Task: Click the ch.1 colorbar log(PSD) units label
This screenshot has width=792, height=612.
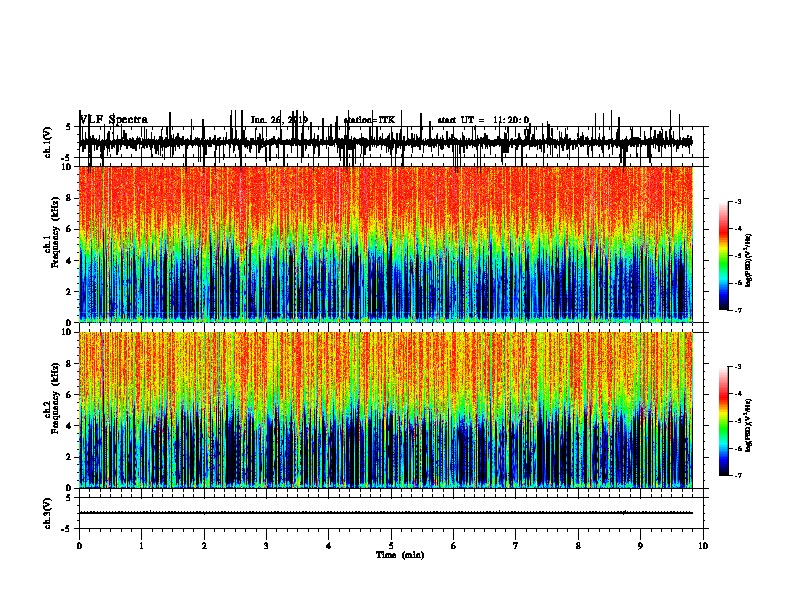Action: point(748,260)
